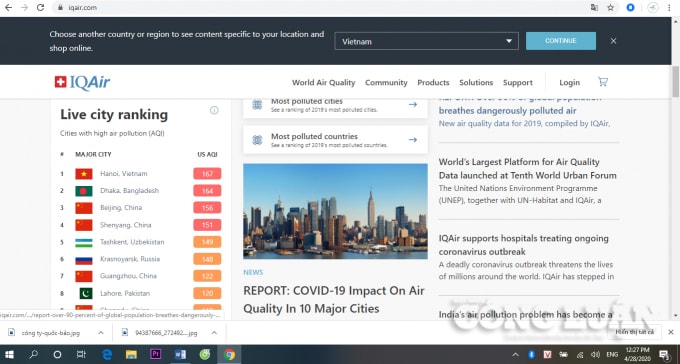Open File Explorer from taskbar
The image size is (680, 364).
point(131,354)
